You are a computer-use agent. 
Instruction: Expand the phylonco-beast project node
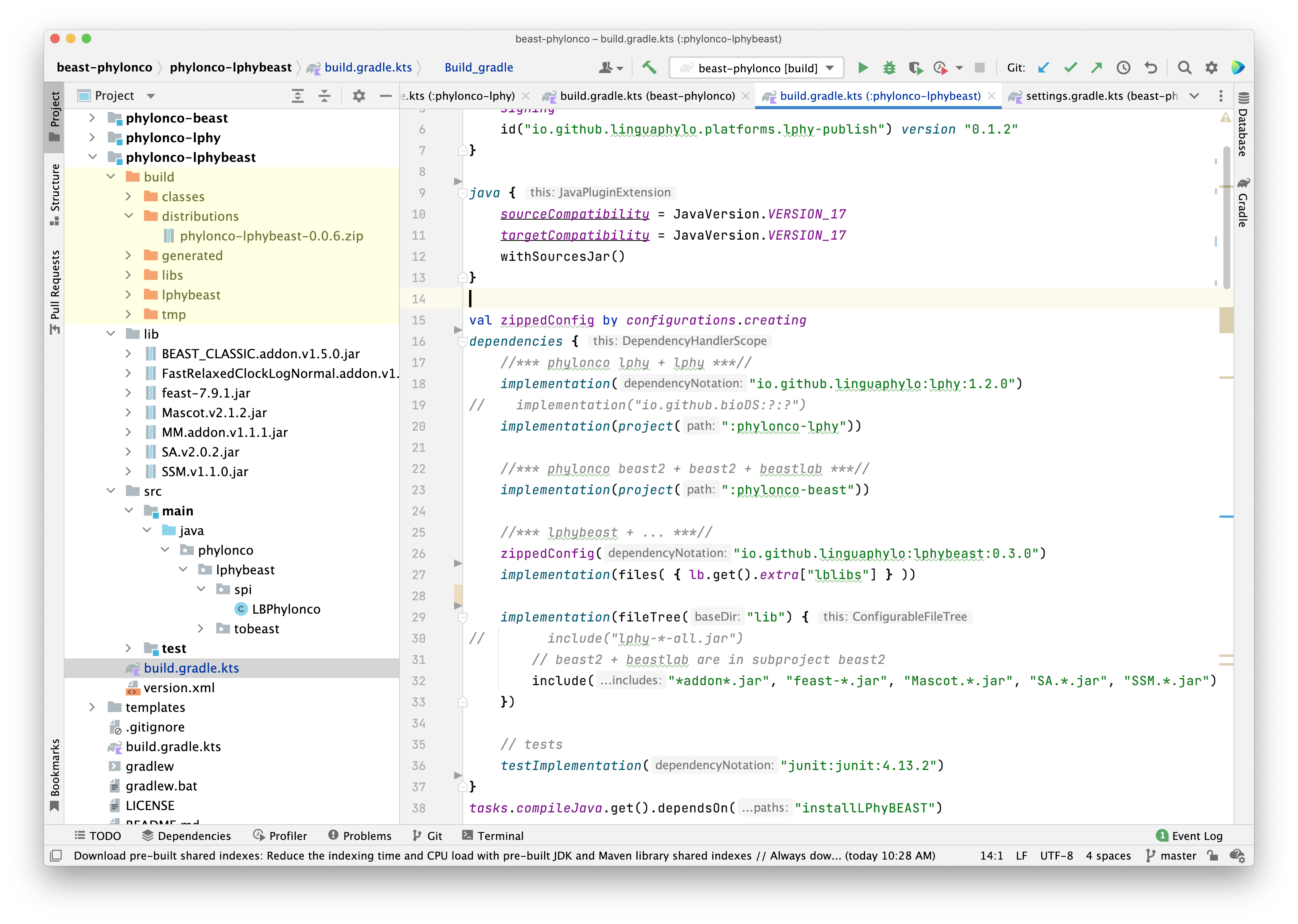point(92,118)
